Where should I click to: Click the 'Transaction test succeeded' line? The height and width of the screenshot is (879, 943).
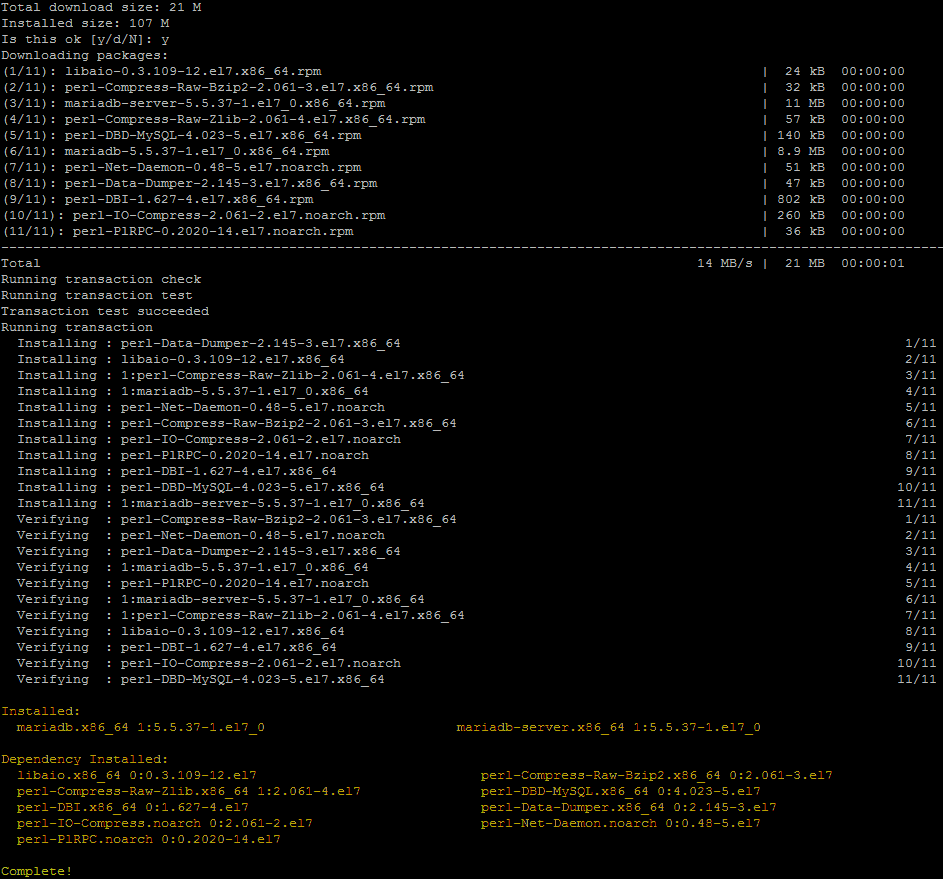click(x=105, y=311)
